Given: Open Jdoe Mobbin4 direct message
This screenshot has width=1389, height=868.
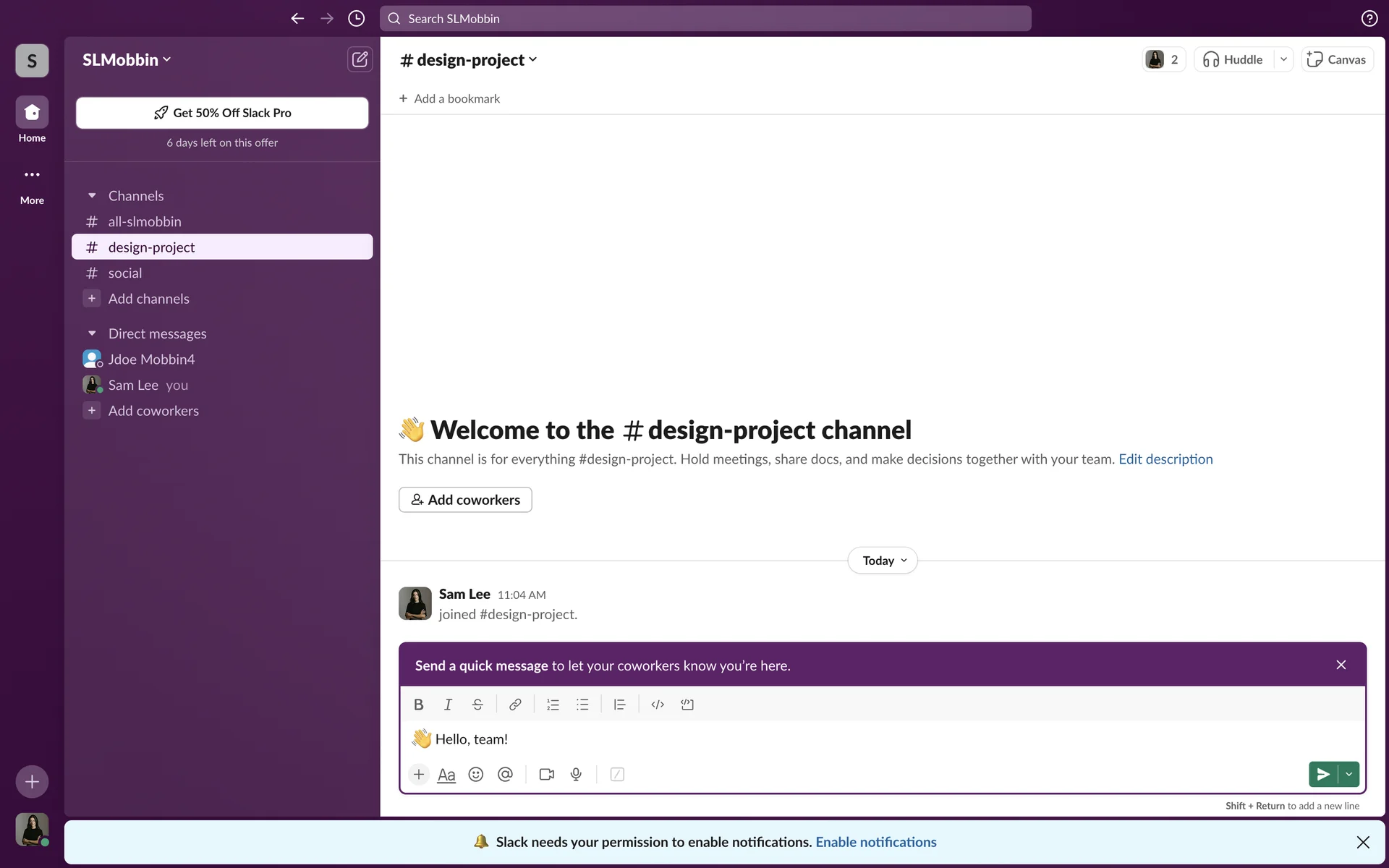Looking at the screenshot, I should tap(151, 359).
